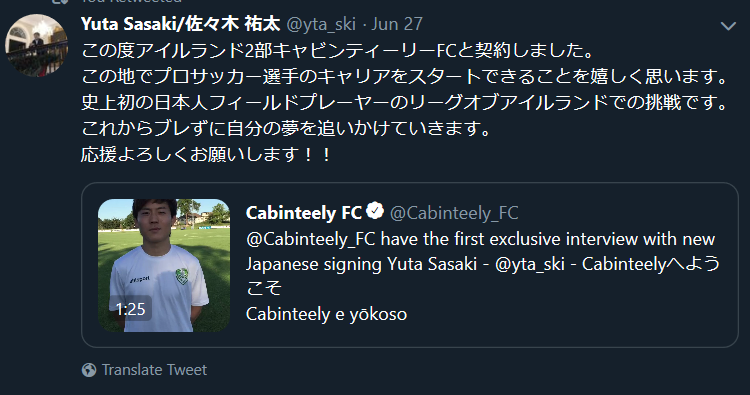The height and width of the screenshot is (395, 750).
Task: Click the @Cabinteely_FC handle in quoted header
Action: tap(454, 213)
